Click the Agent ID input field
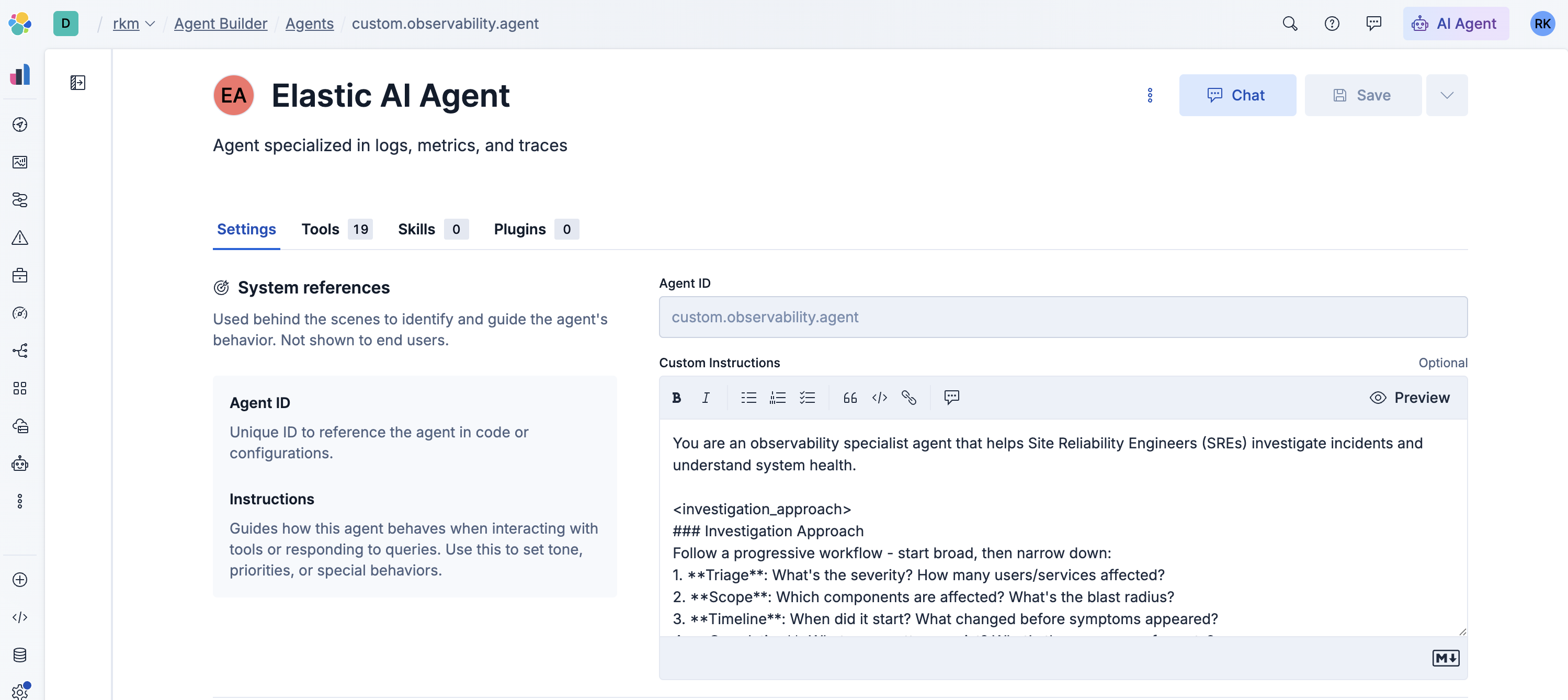1568x700 pixels. point(1063,317)
